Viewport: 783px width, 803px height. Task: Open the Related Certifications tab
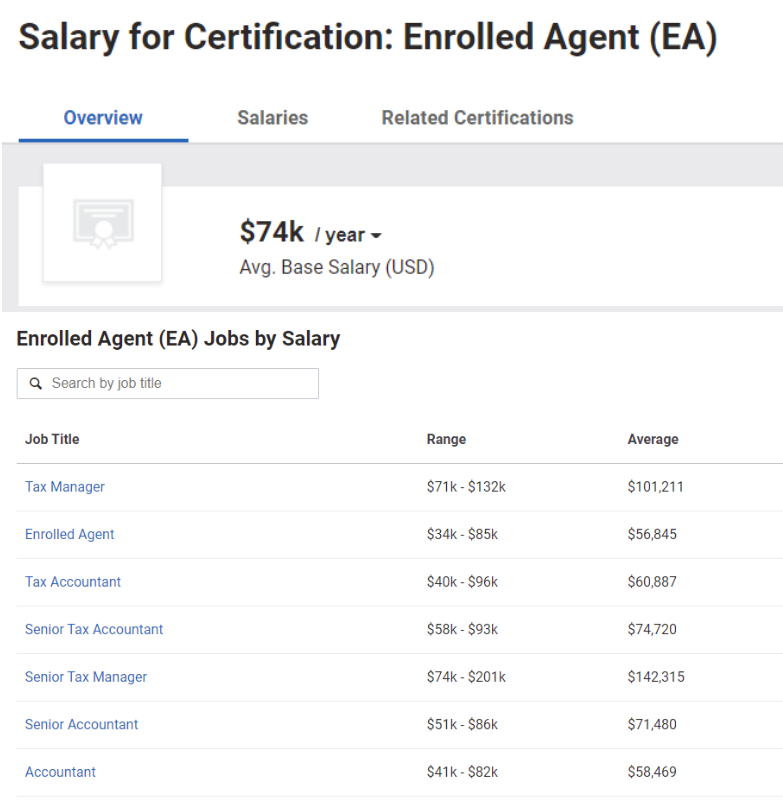[477, 118]
